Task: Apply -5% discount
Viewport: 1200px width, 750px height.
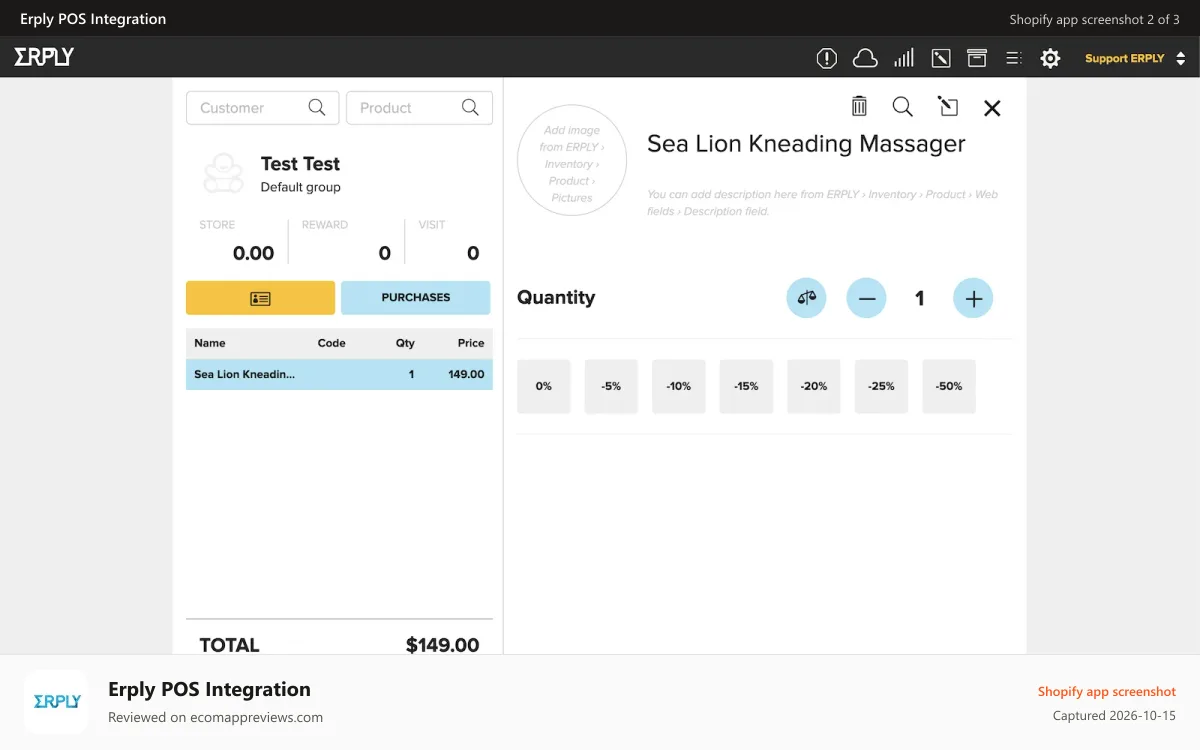Action: pyautogui.click(x=611, y=386)
